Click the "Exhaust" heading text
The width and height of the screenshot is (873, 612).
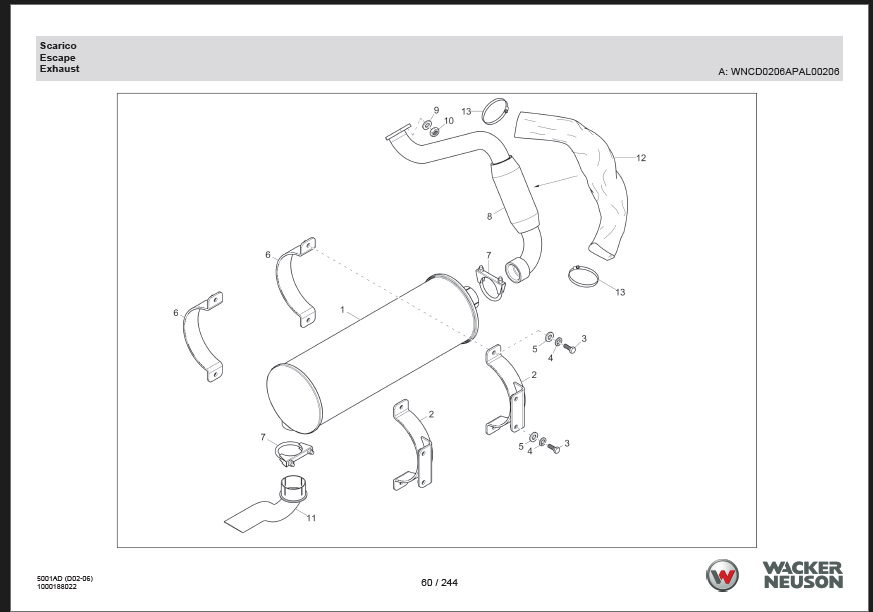point(59,69)
